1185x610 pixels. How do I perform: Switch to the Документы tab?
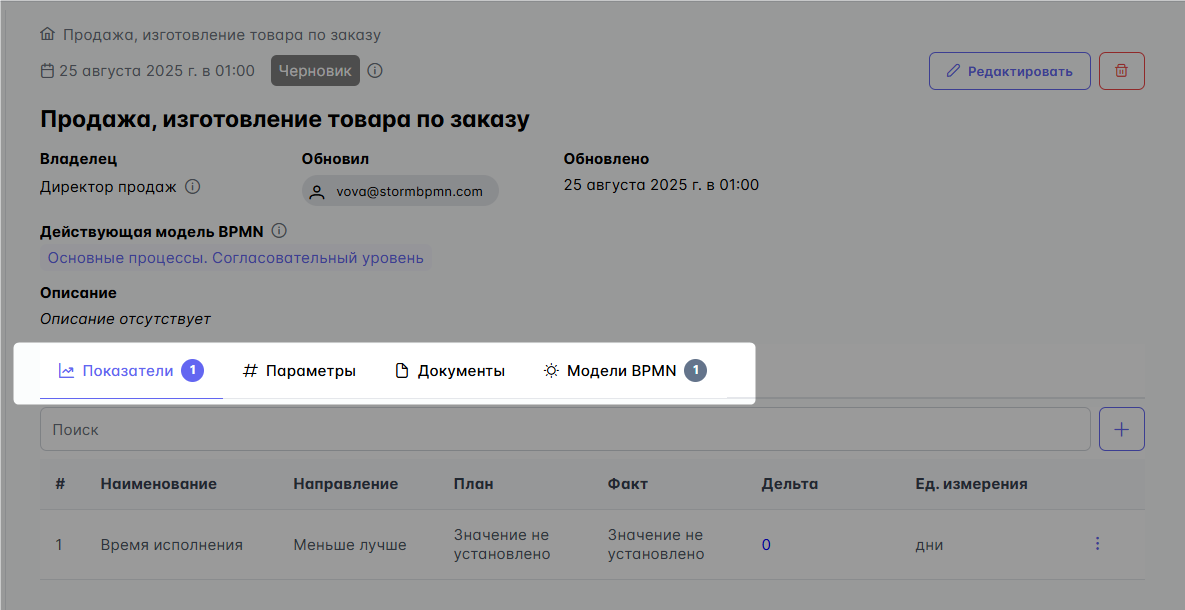click(x=450, y=371)
